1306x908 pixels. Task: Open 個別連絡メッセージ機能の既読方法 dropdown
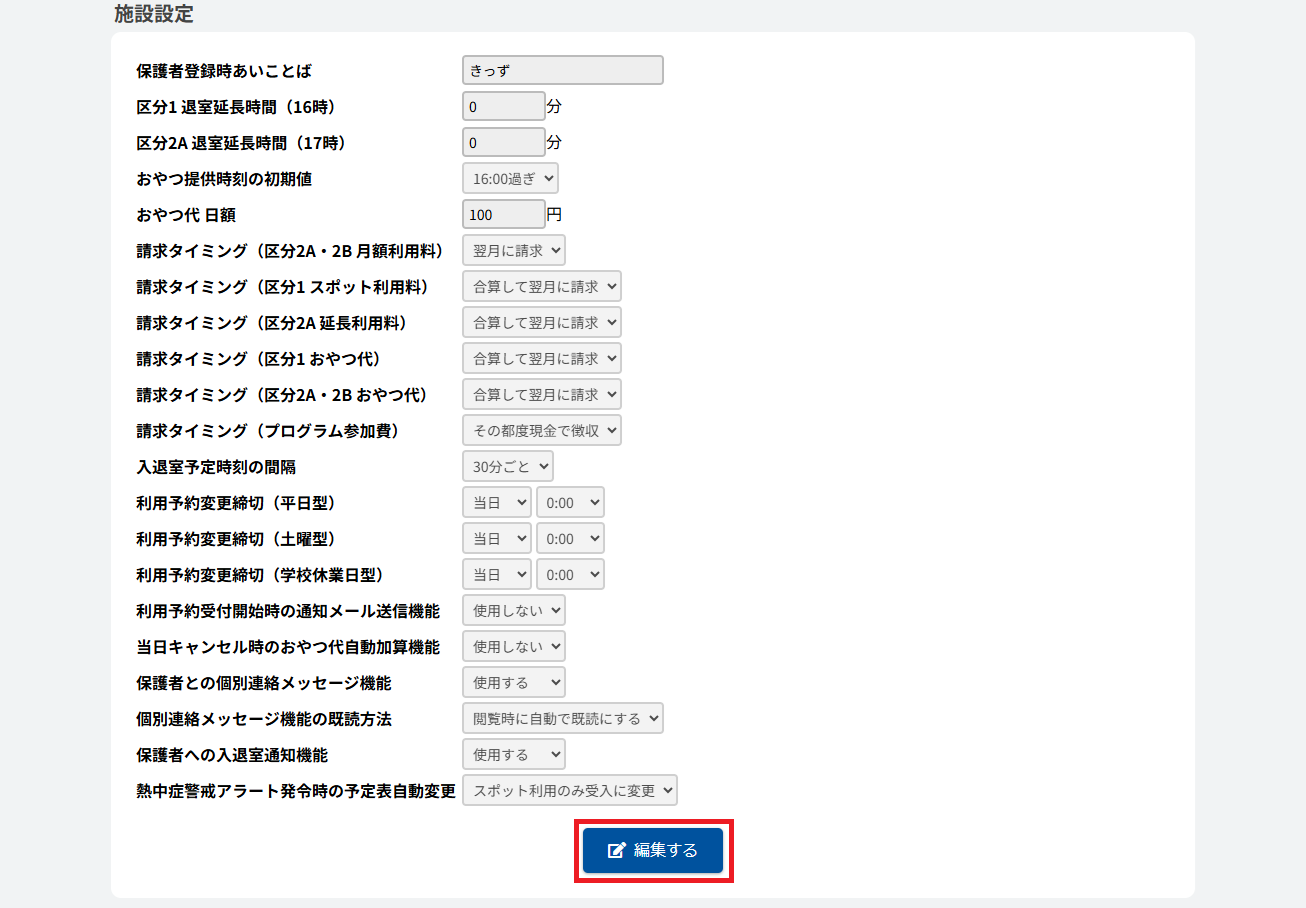(562, 718)
